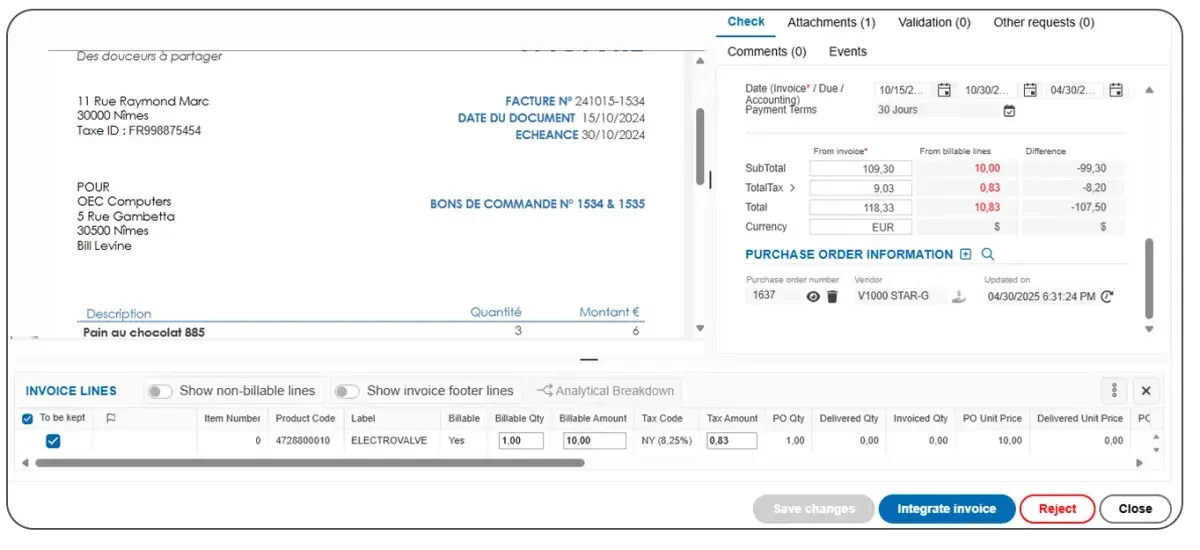
Task: Open the Payment Terms 30 Jours selector
Action: point(1009,111)
